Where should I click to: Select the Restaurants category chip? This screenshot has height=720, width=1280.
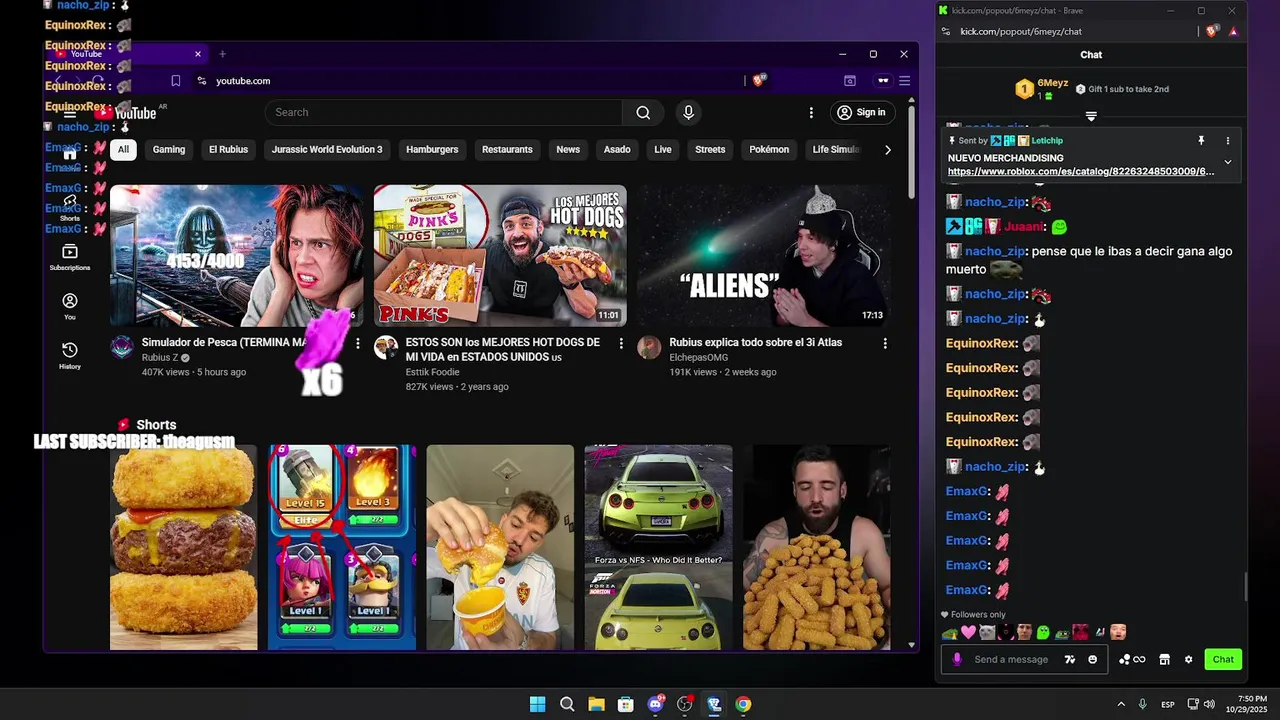(507, 149)
